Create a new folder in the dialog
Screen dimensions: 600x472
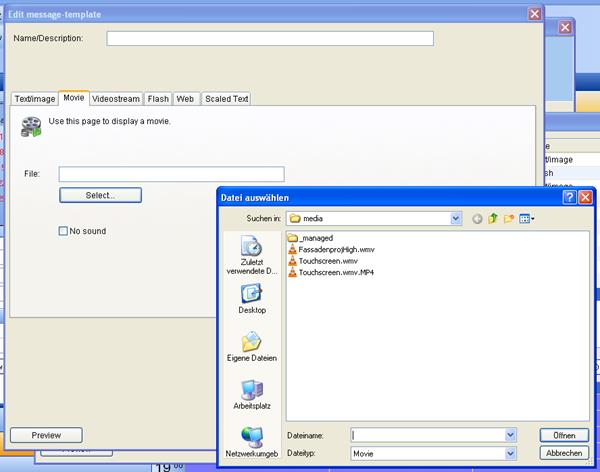coord(509,218)
